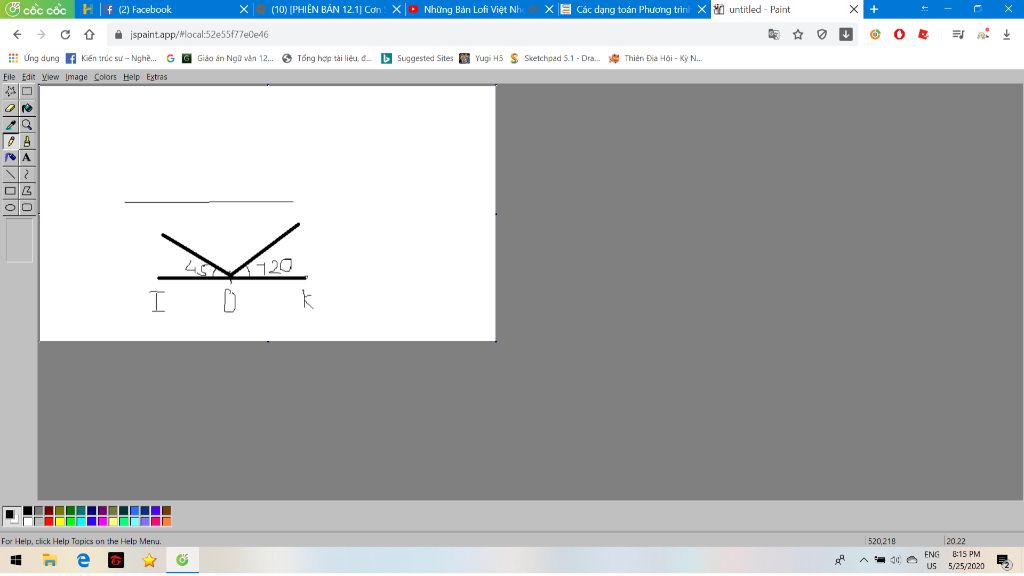Select the cyan color swatch

click(x=81, y=521)
